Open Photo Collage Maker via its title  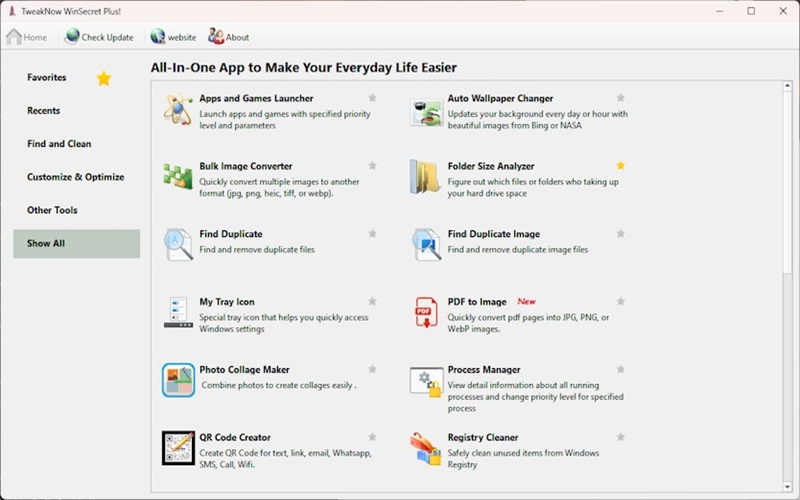[x=244, y=370]
